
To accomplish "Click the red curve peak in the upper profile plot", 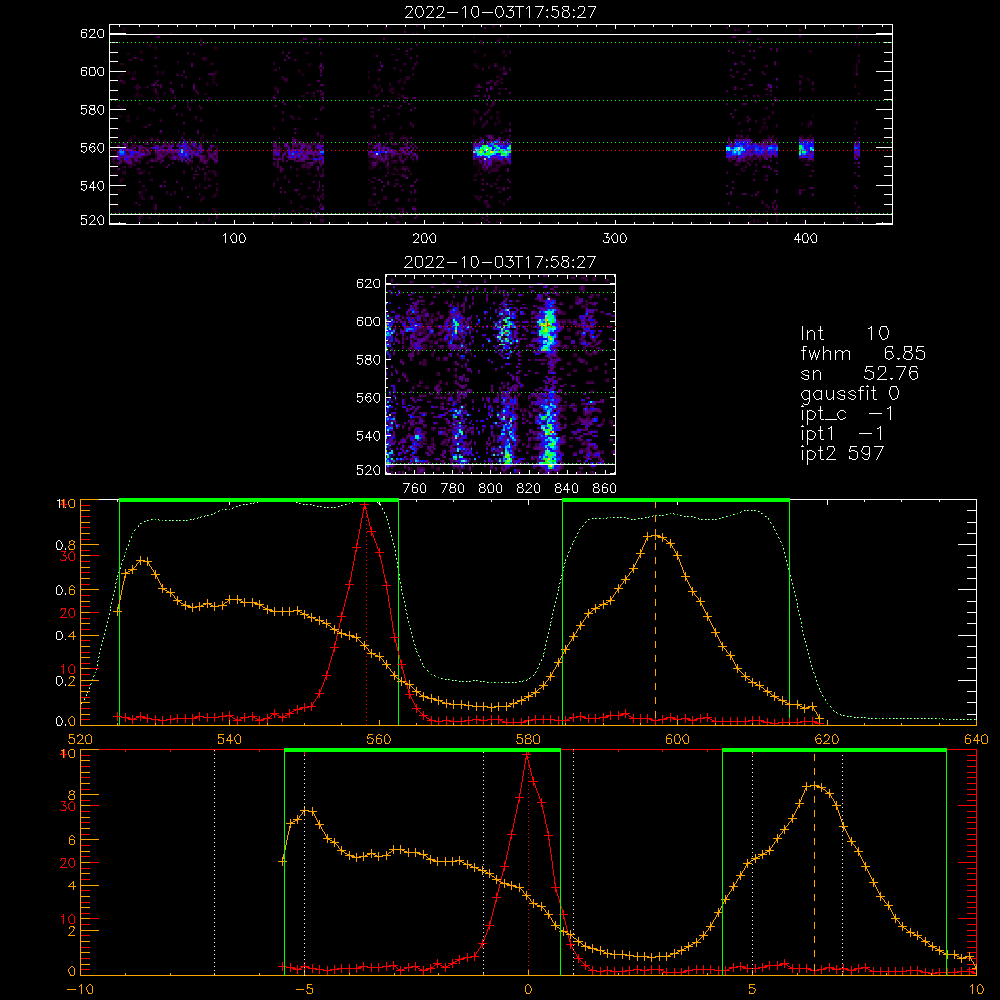I will coord(365,505).
